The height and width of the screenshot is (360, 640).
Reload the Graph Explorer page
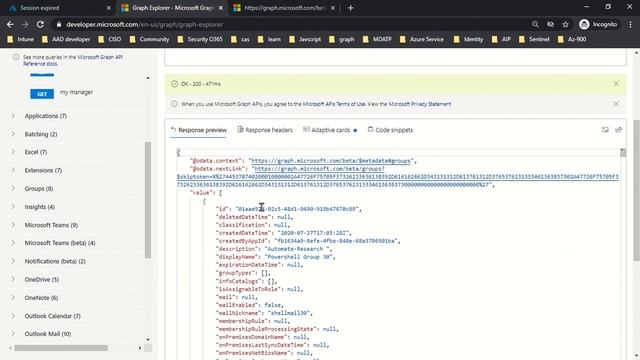click(x=40, y=24)
